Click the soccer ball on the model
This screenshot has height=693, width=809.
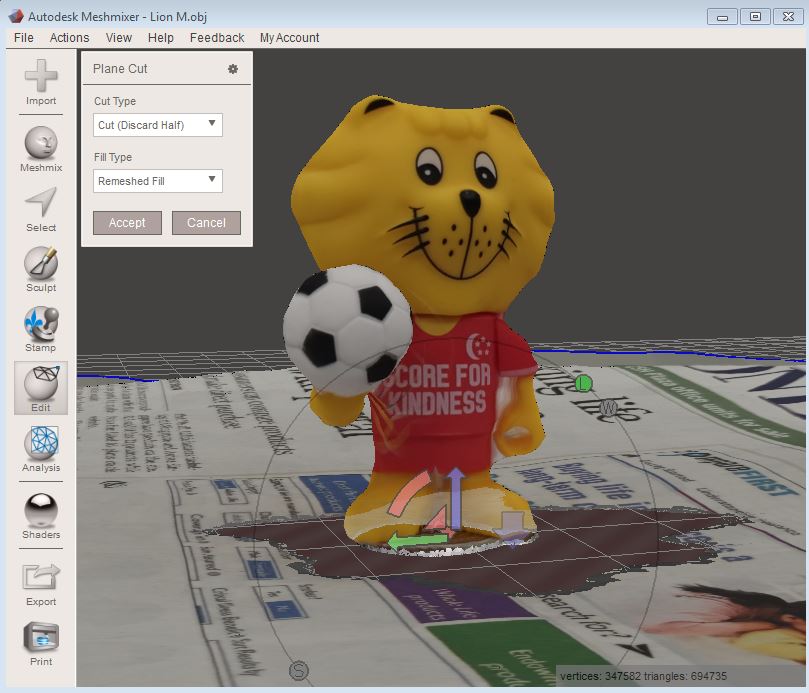[x=347, y=330]
